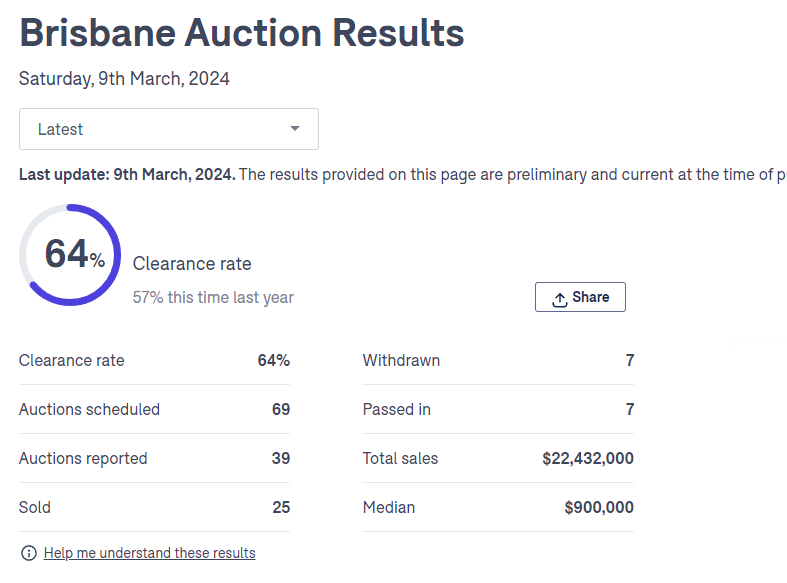The image size is (787, 583).
Task: Click the 'Auctions reported' row label
Action: pyautogui.click(x=83, y=458)
